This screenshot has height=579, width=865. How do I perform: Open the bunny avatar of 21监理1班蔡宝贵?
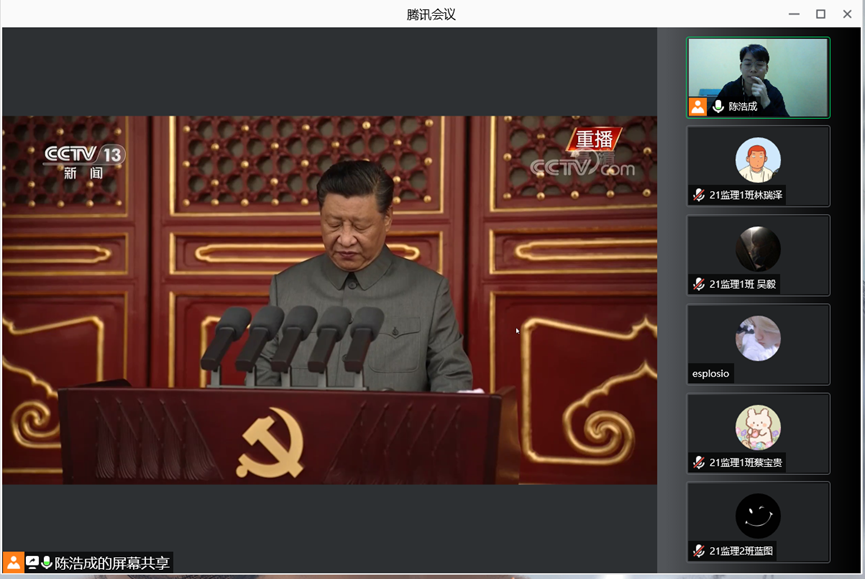(758, 427)
